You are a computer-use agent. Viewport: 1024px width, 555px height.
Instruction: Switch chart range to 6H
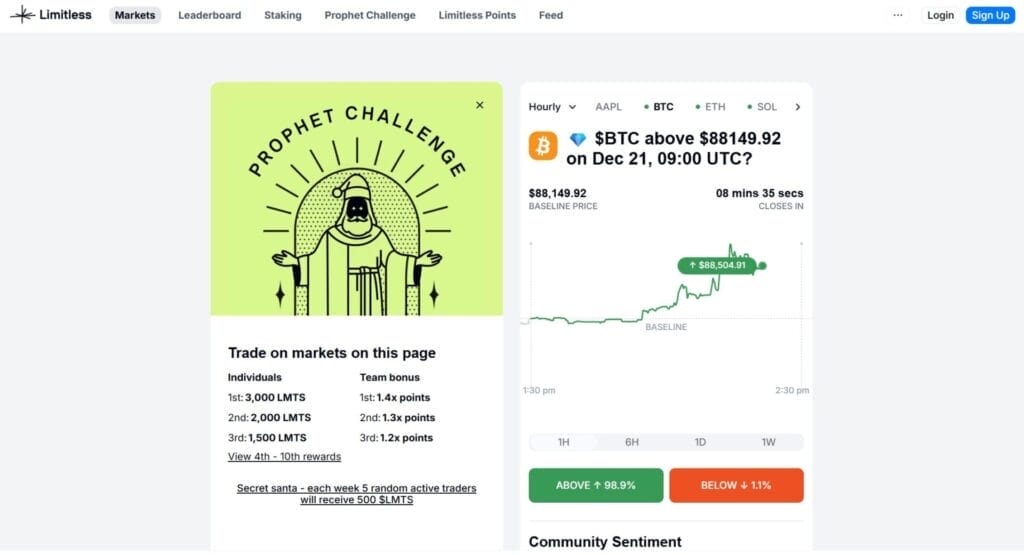[x=632, y=442]
